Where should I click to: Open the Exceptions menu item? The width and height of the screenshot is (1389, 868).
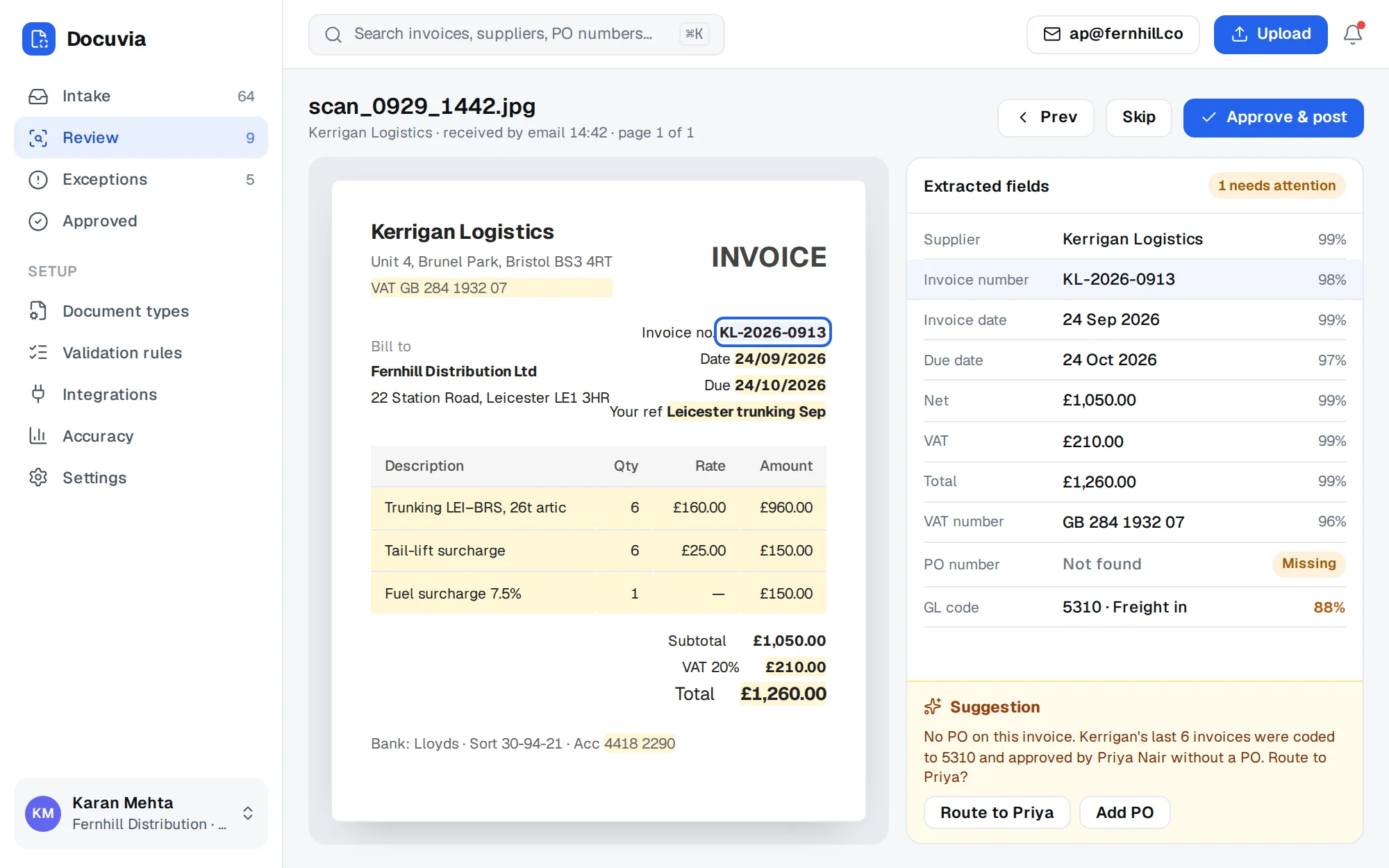(x=141, y=179)
